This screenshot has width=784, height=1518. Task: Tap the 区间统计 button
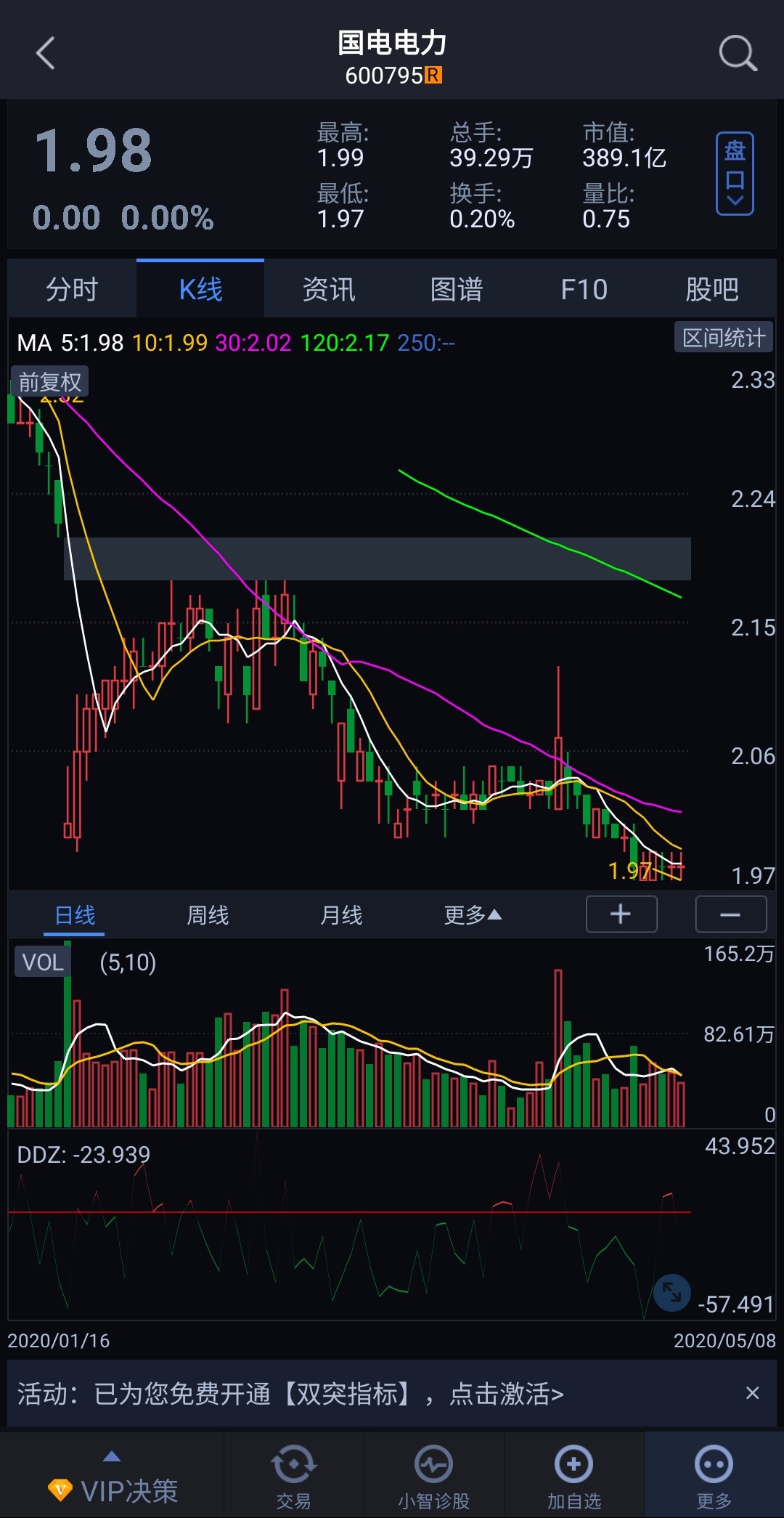coord(724,338)
